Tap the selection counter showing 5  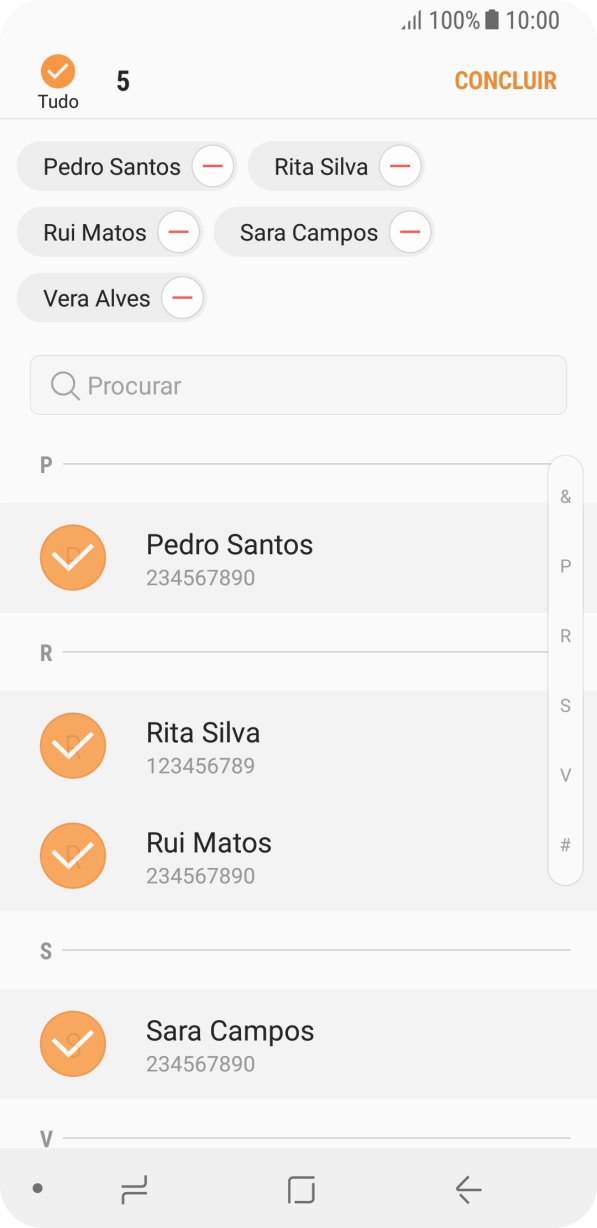tap(124, 80)
